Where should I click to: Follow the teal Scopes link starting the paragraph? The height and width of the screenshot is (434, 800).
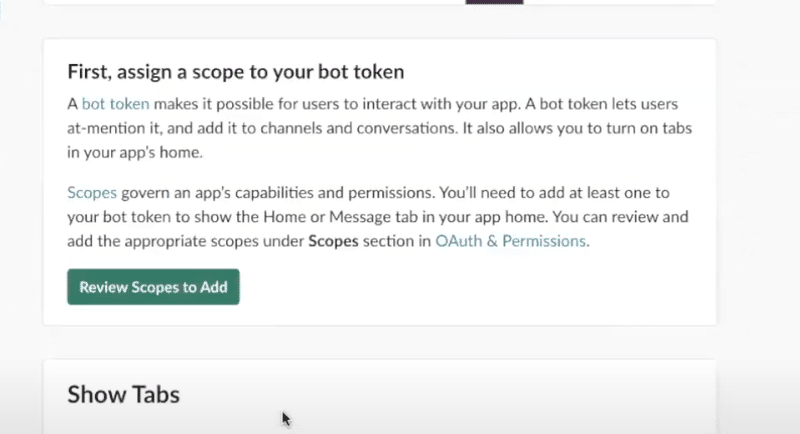coord(92,193)
